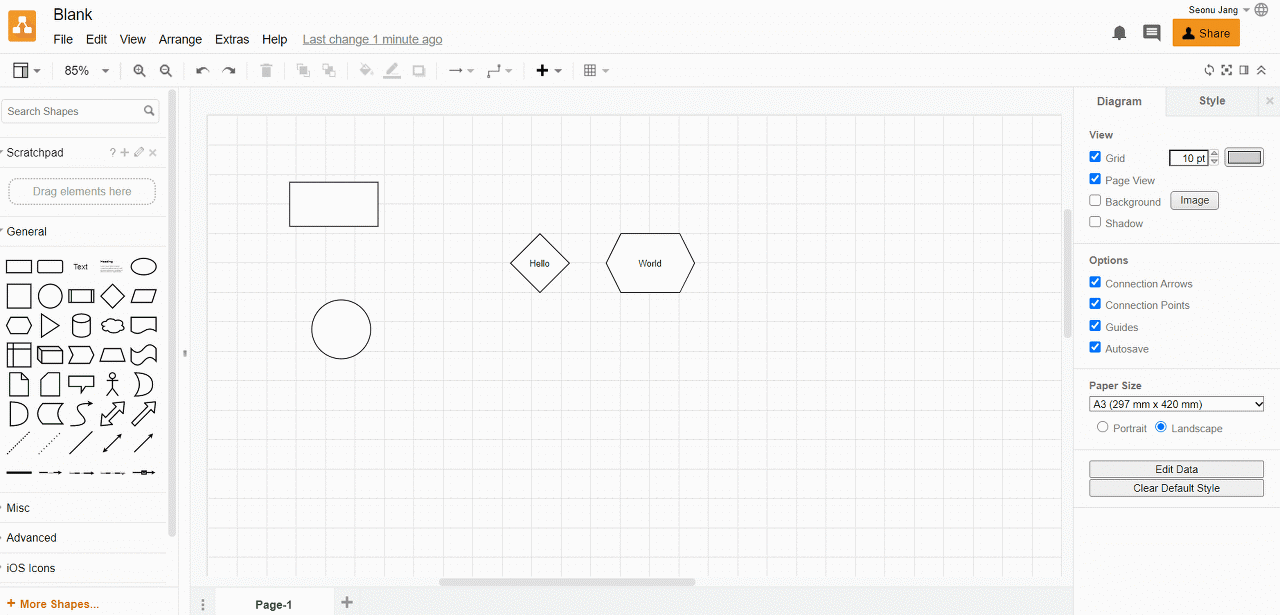
Task: Click the shadow toolbar icon
Action: pos(419,71)
